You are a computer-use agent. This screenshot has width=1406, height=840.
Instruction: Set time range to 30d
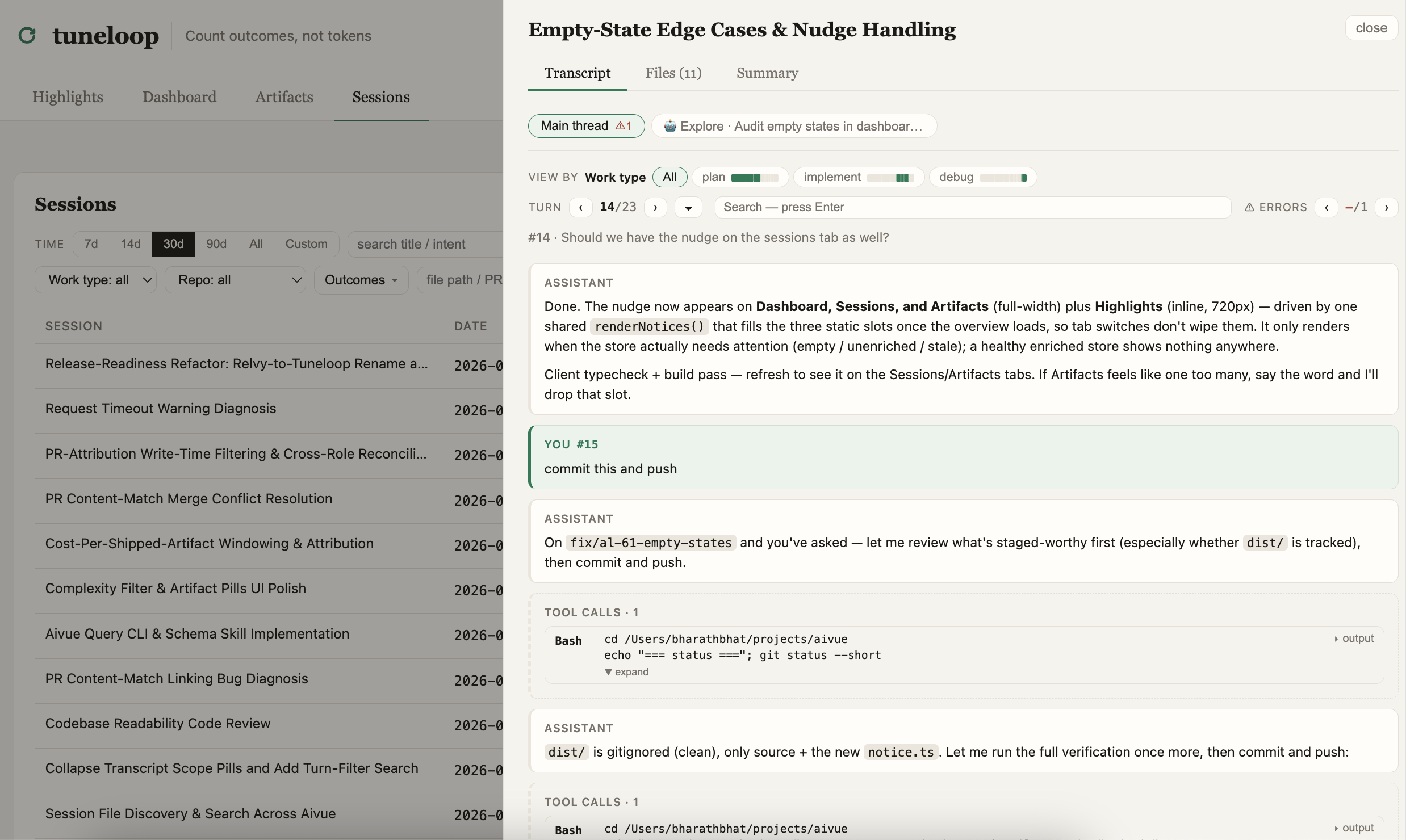(x=173, y=244)
